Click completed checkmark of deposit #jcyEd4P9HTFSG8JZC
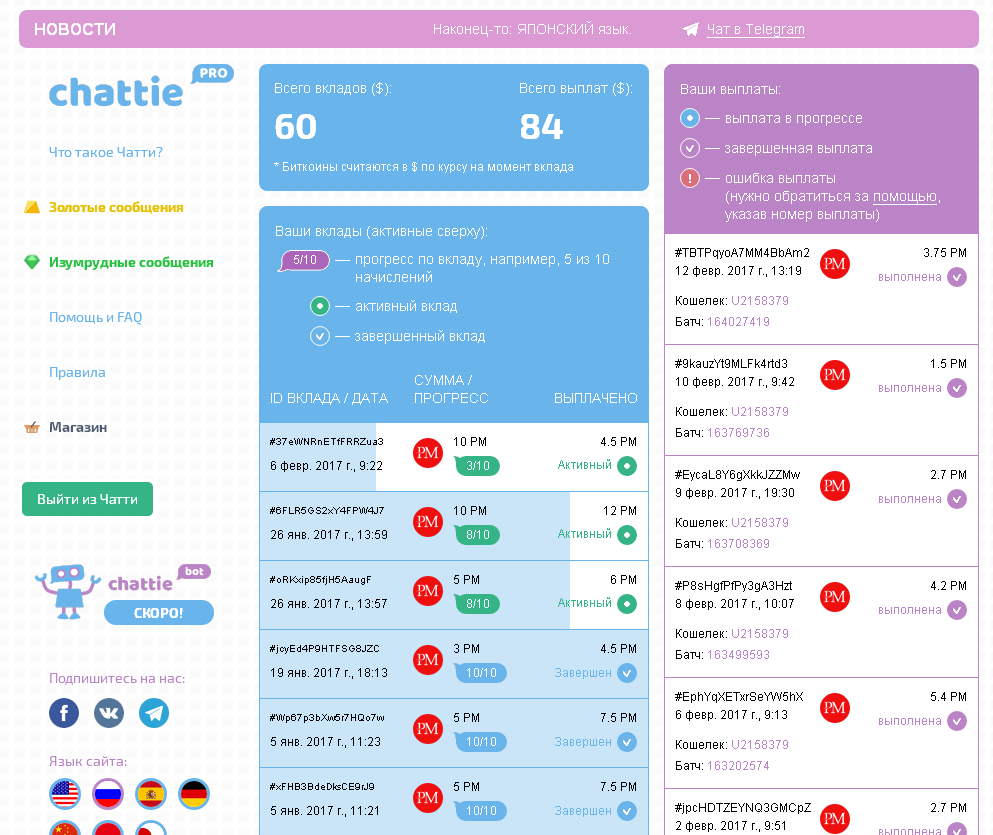This screenshot has height=835, width=993. tap(627, 673)
